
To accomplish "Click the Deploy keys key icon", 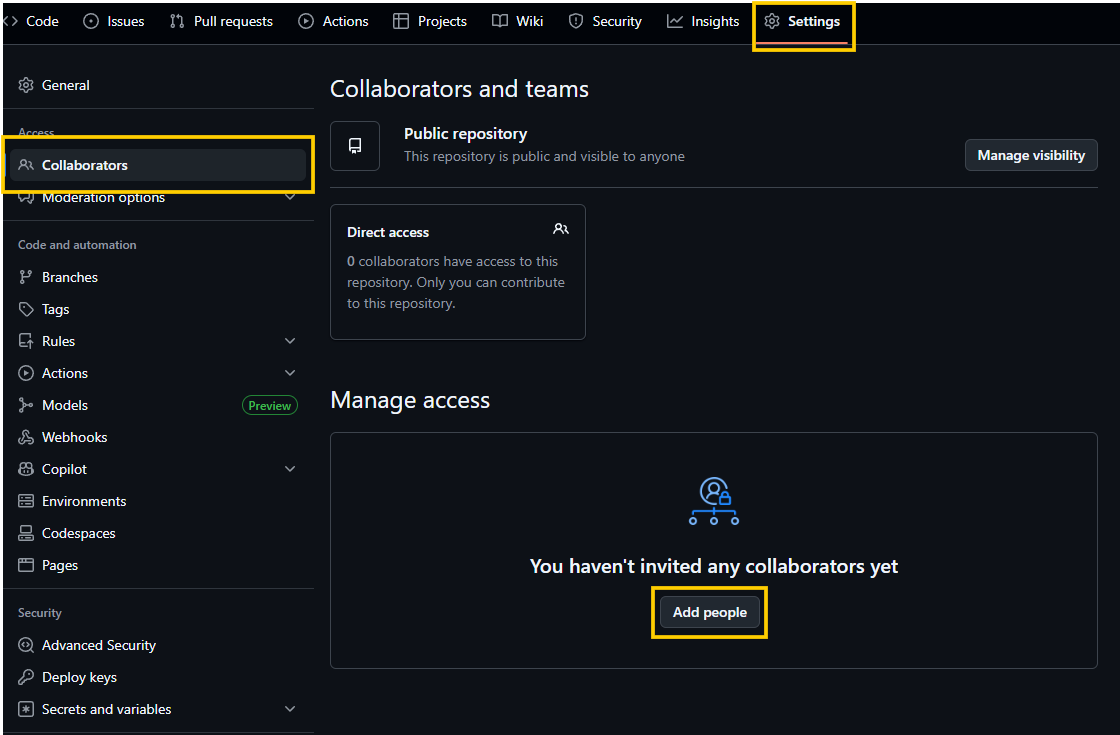I will click(26, 677).
